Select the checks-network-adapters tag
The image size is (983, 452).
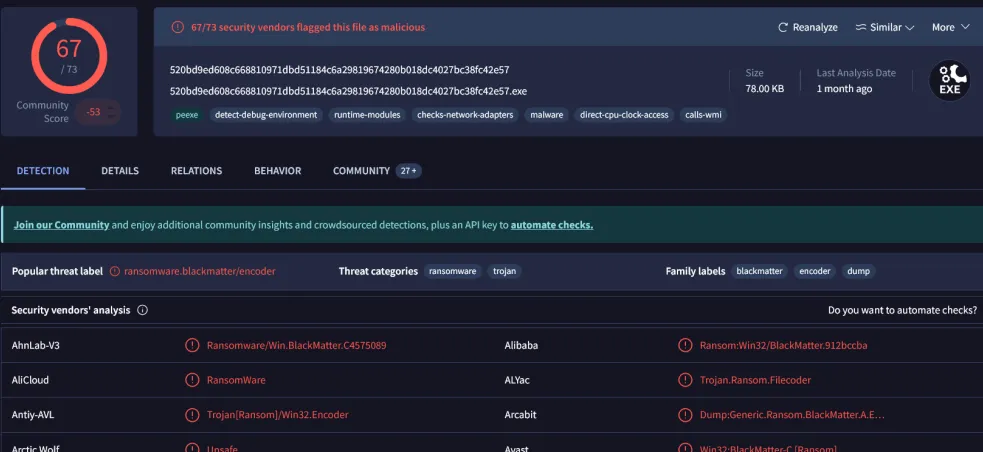point(465,115)
